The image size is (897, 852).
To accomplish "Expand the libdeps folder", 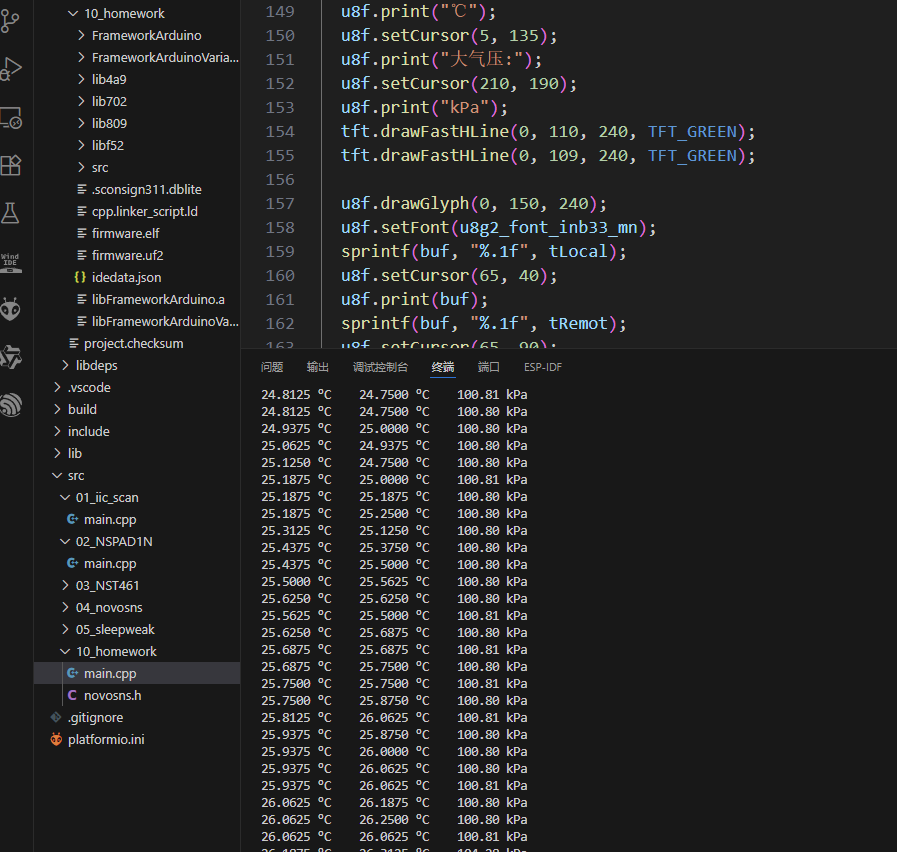I will tap(96, 365).
